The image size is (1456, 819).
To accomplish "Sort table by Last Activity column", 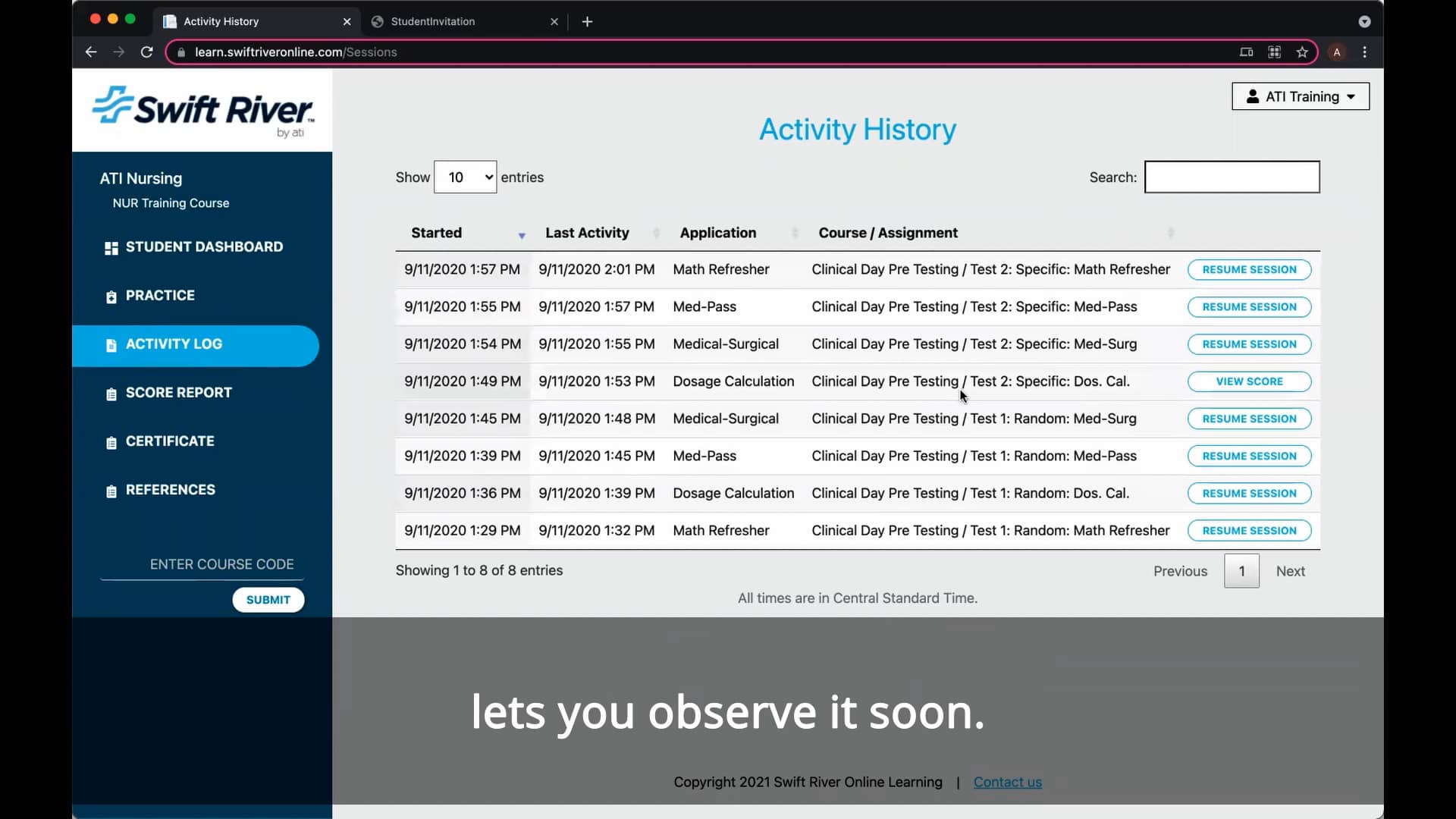I will (655, 233).
